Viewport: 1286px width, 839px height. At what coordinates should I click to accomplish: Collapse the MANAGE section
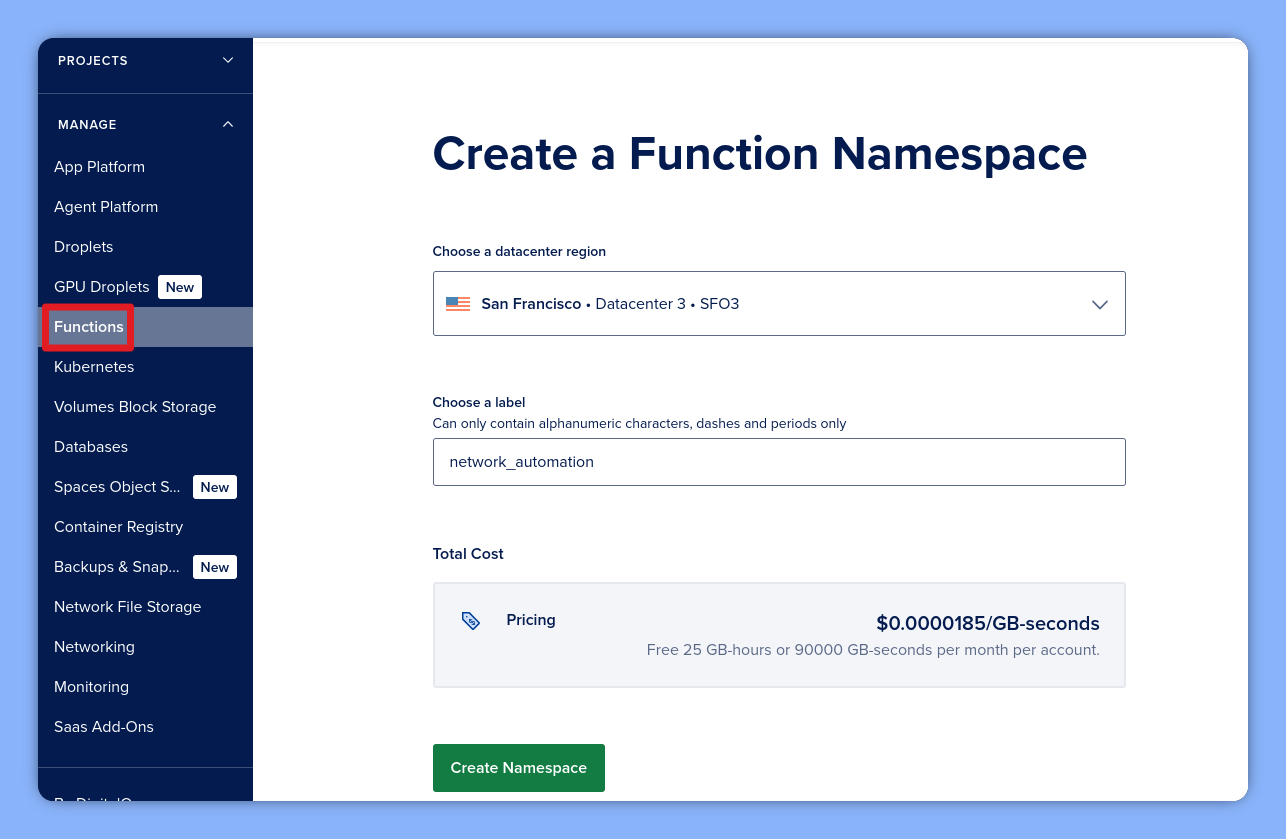pos(227,124)
